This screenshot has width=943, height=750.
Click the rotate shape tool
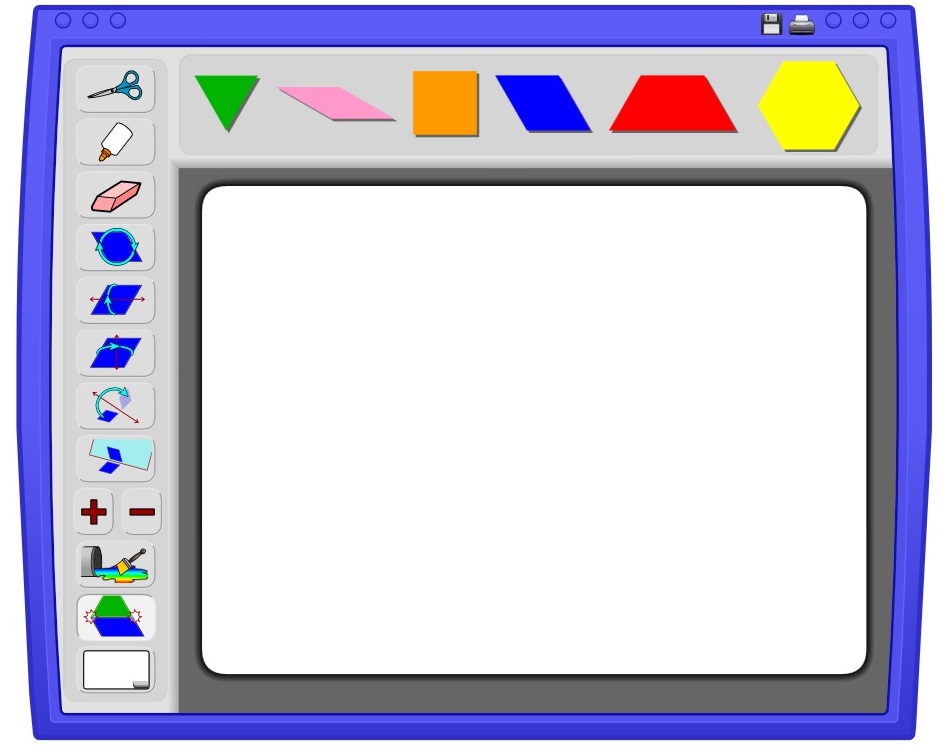click(x=115, y=247)
